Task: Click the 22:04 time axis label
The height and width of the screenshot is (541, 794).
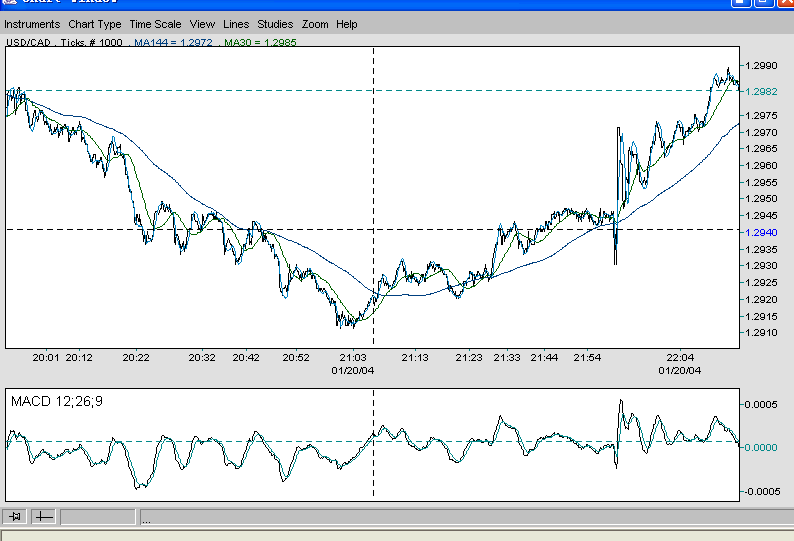Action: pos(680,358)
